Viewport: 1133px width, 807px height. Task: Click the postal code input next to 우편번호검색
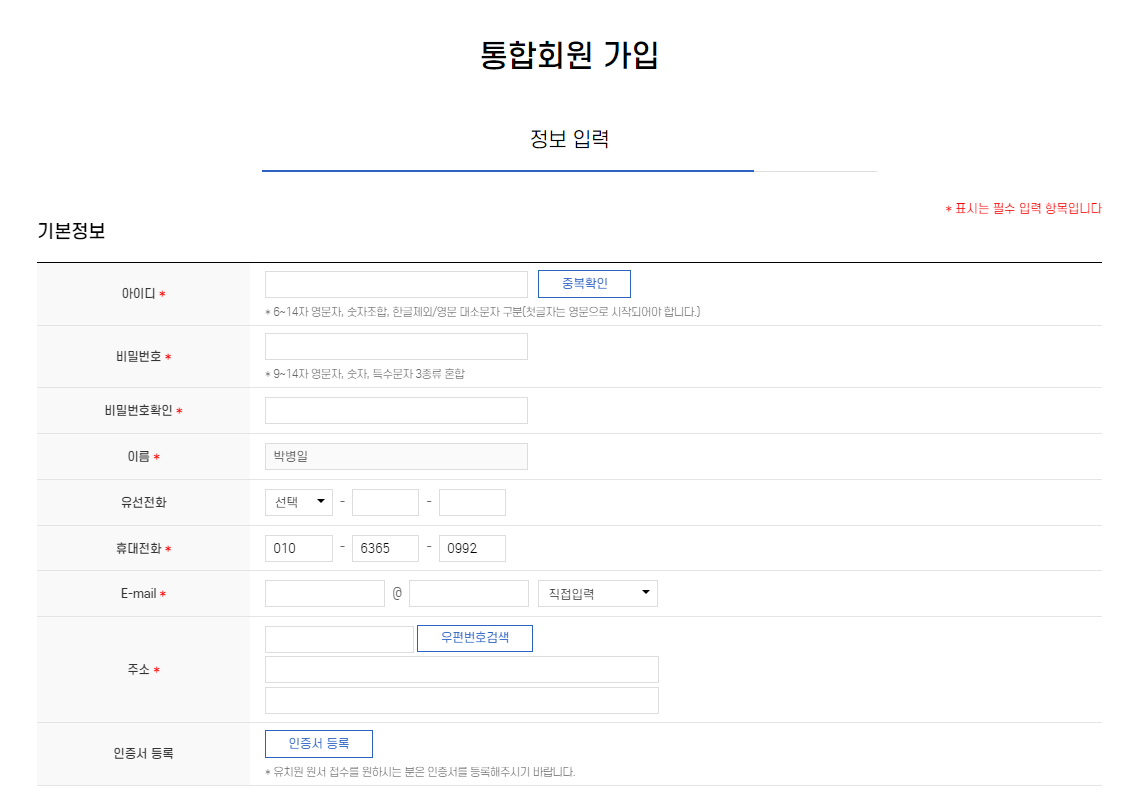(x=339, y=637)
